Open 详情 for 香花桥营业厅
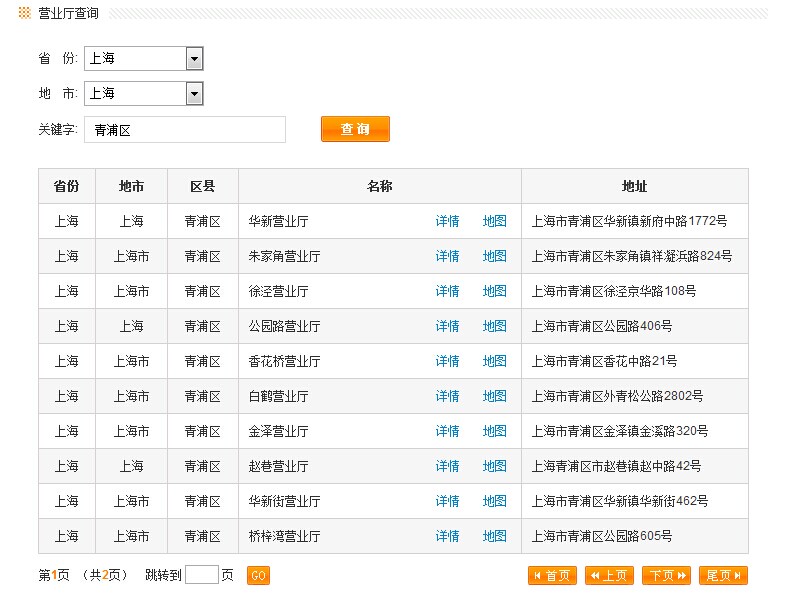Viewport: 785px width, 600px height. pyautogui.click(x=447, y=361)
